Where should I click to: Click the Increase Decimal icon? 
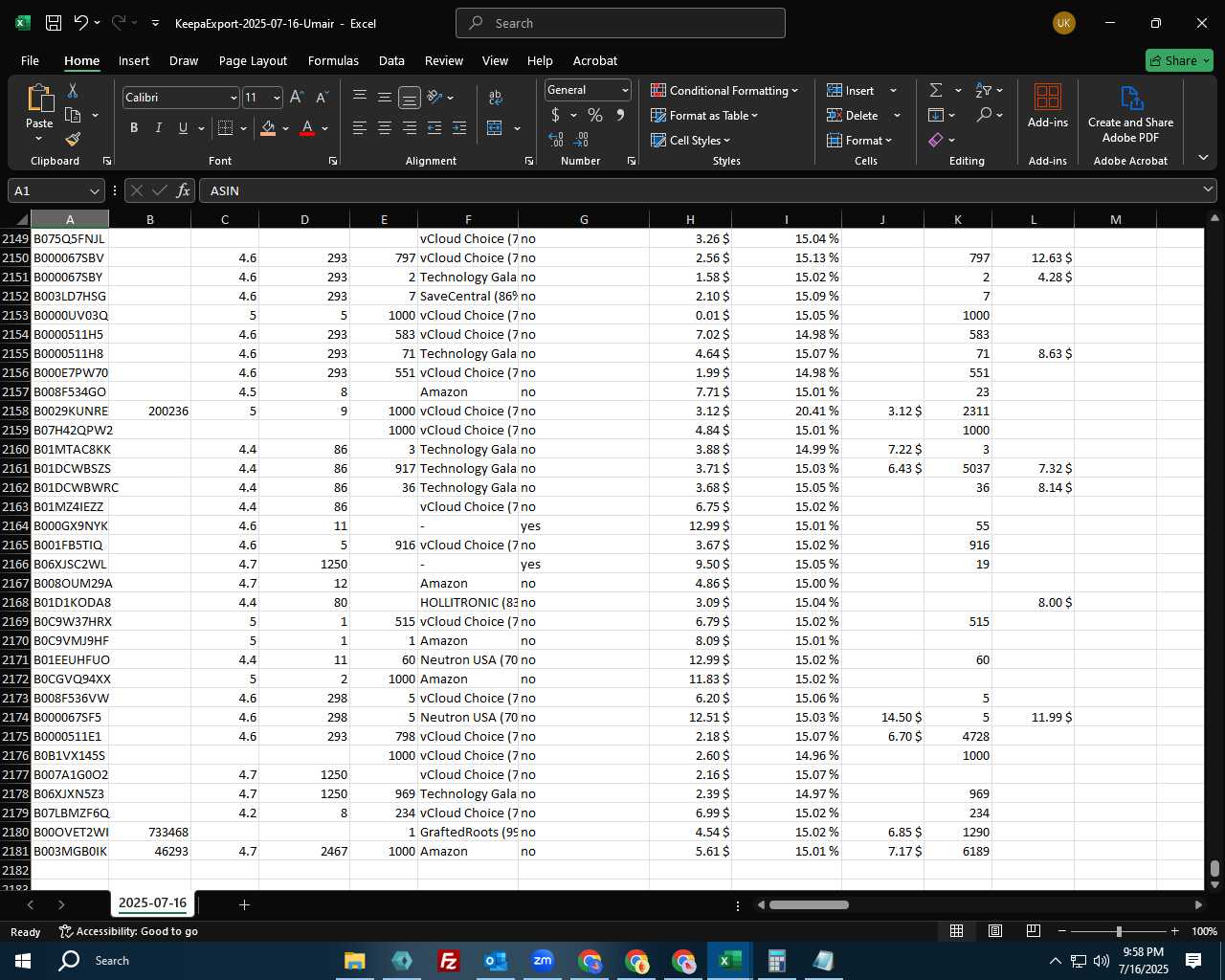(x=556, y=140)
